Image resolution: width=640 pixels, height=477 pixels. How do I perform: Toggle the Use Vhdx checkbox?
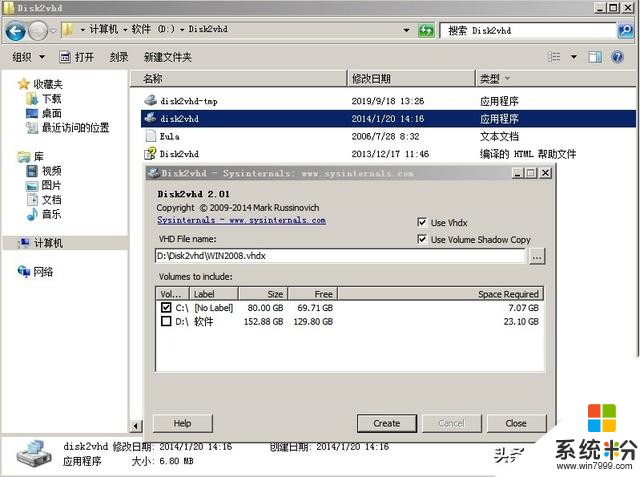422,222
